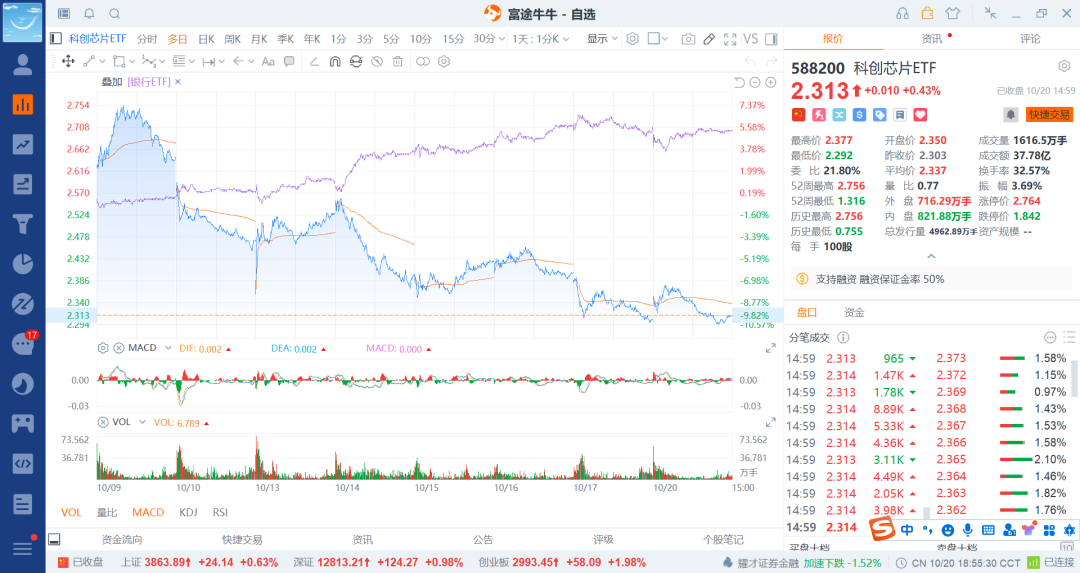Open the 1天:1分K period dropdown
1080x573 pixels.
pyautogui.click(x=541, y=39)
